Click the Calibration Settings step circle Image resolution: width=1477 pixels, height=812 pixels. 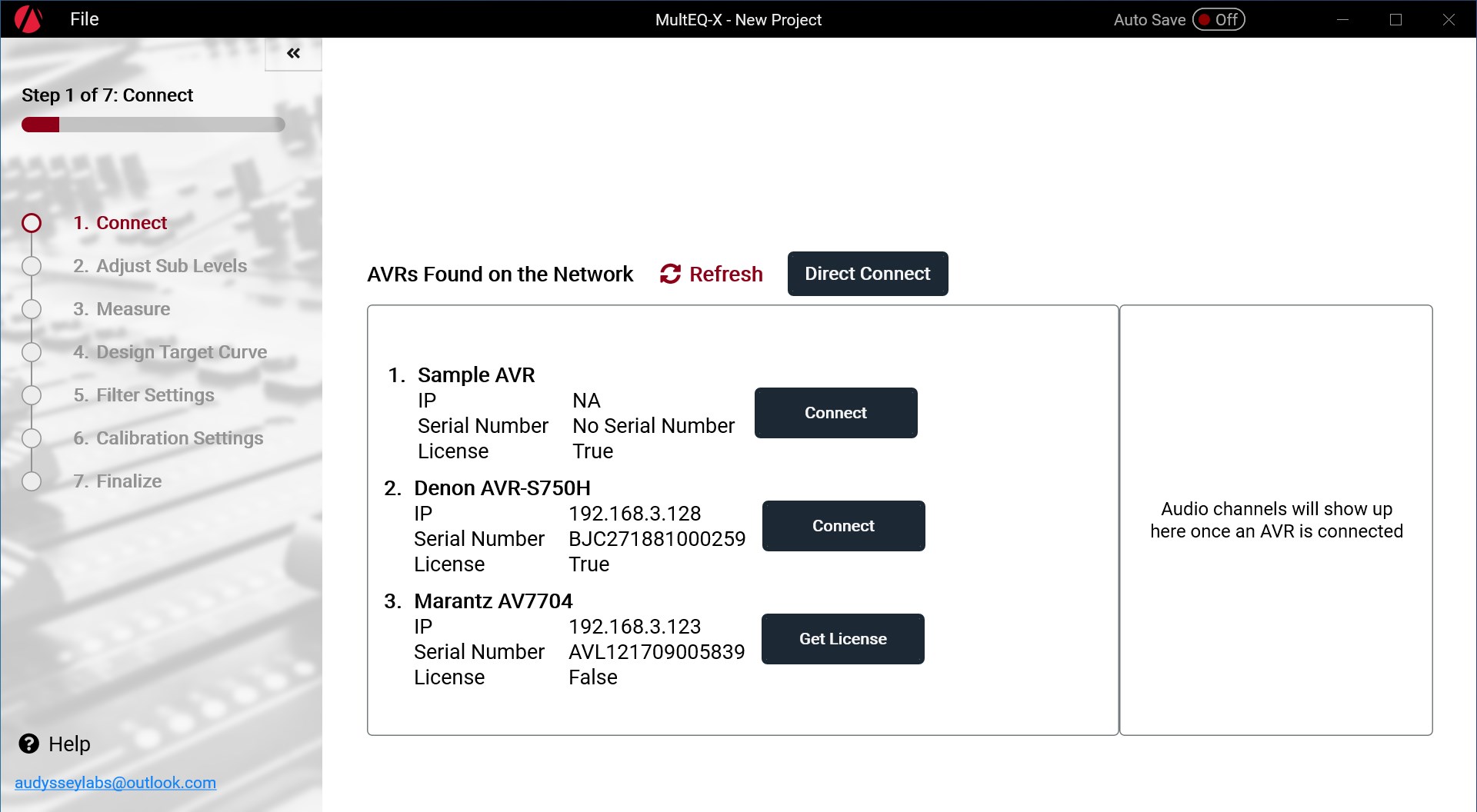click(x=32, y=438)
